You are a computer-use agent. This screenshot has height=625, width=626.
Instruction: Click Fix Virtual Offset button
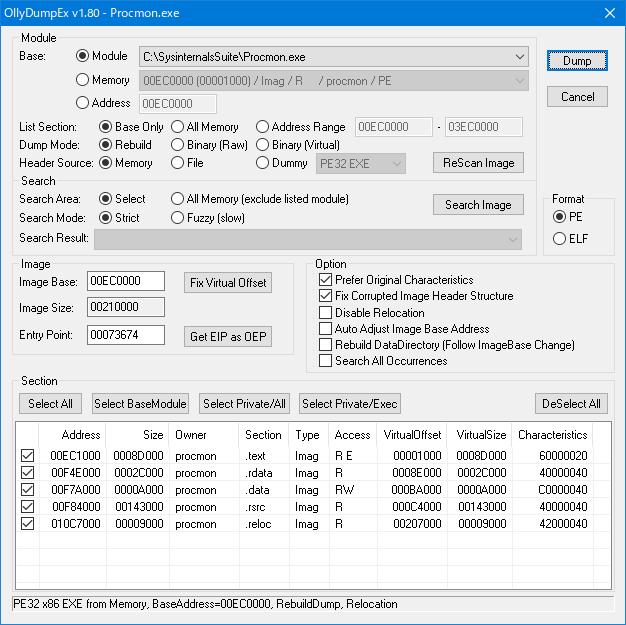click(228, 283)
